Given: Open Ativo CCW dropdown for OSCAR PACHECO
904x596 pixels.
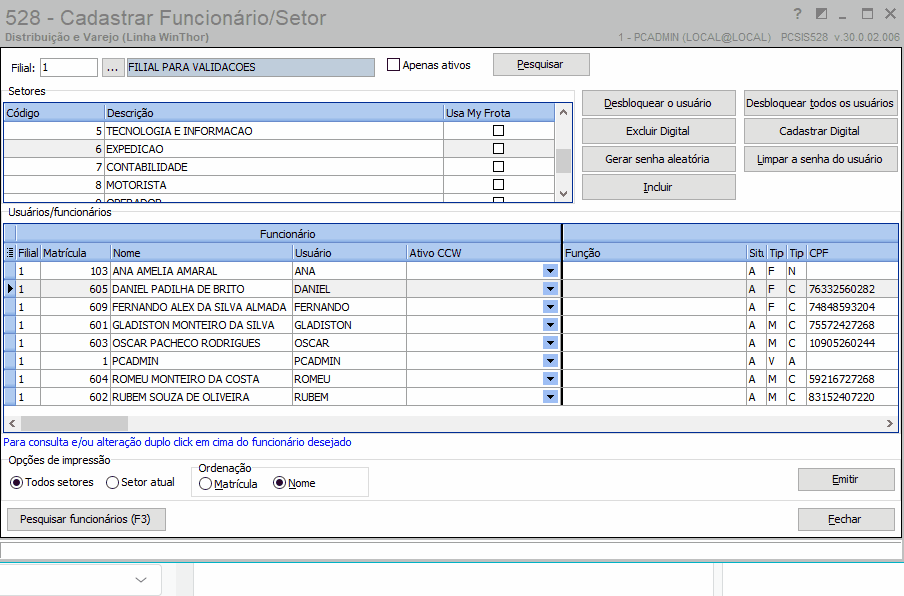Looking at the screenshot, I should (550, 343).
